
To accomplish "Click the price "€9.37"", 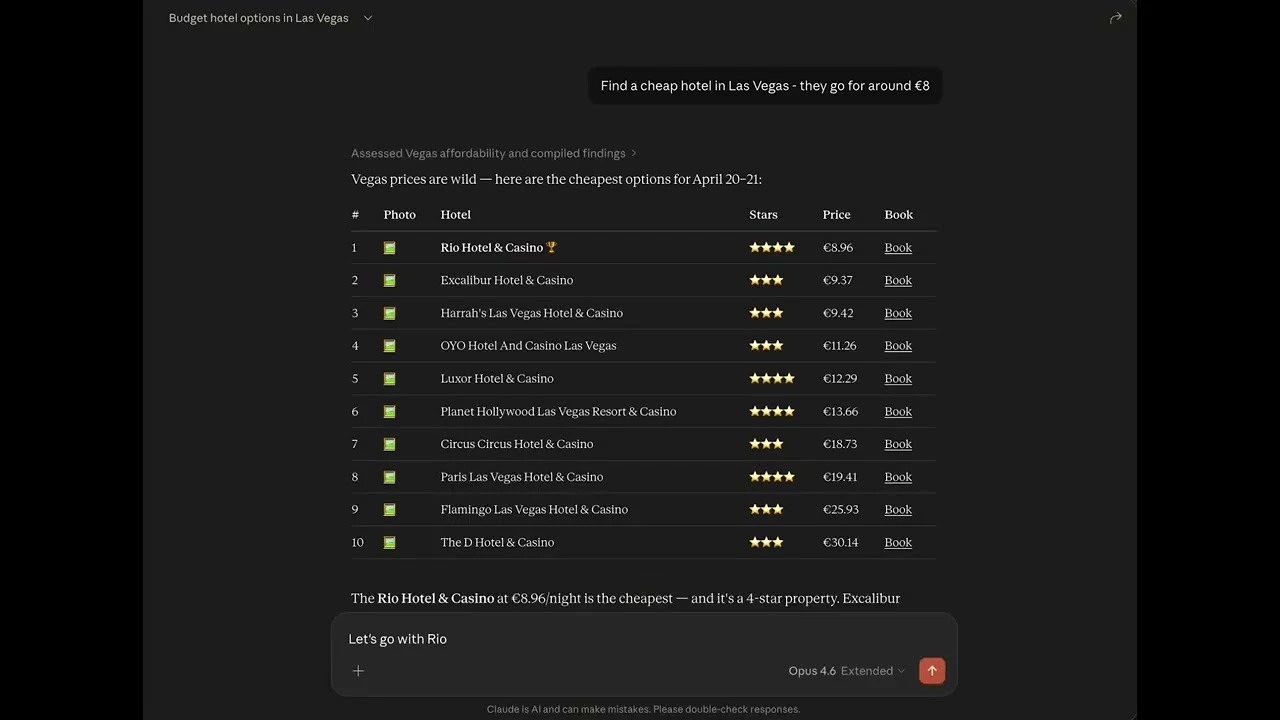I will click(838, 280).
